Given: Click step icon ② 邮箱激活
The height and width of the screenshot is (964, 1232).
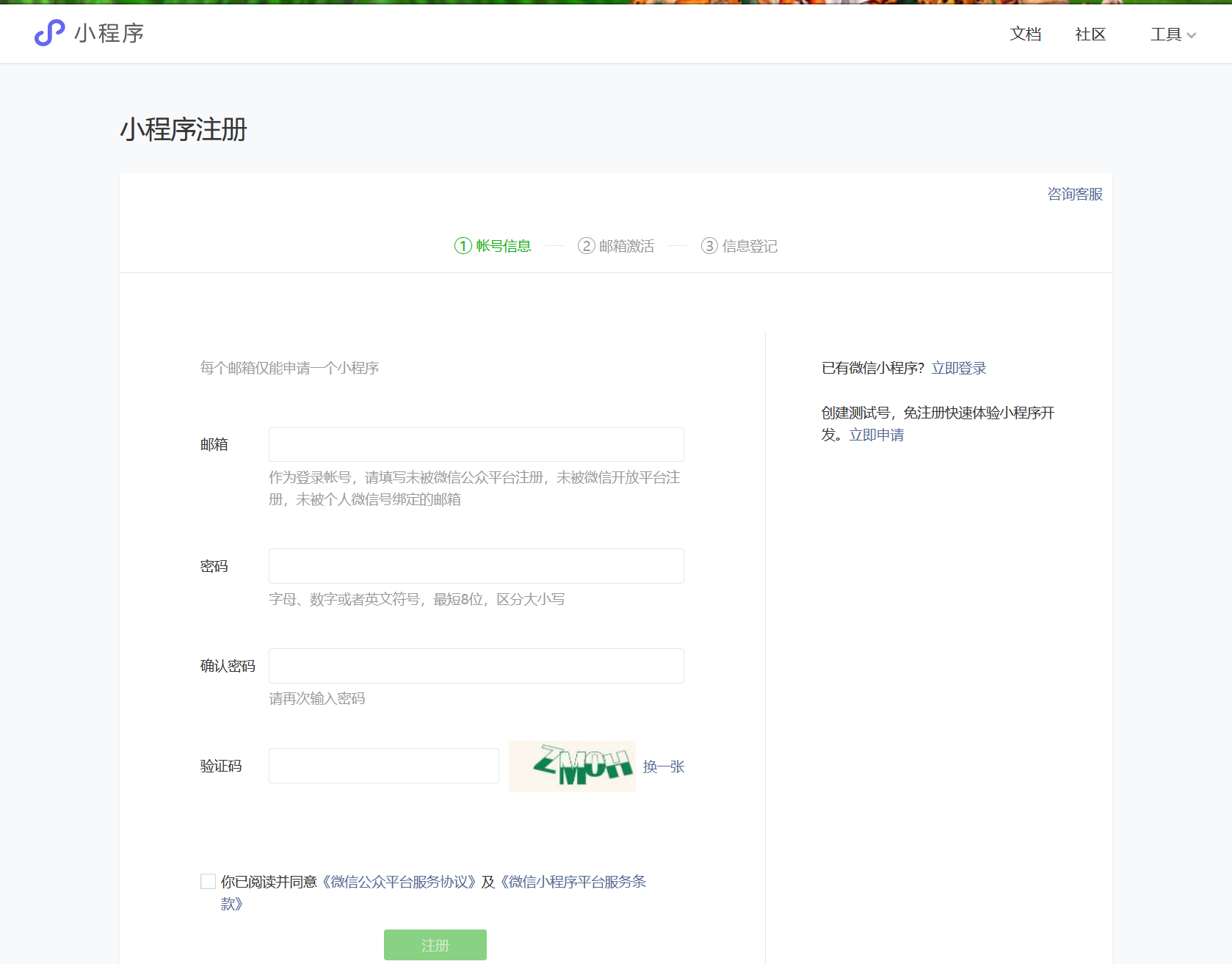Looking at the screenshot, I should point(586,246).
